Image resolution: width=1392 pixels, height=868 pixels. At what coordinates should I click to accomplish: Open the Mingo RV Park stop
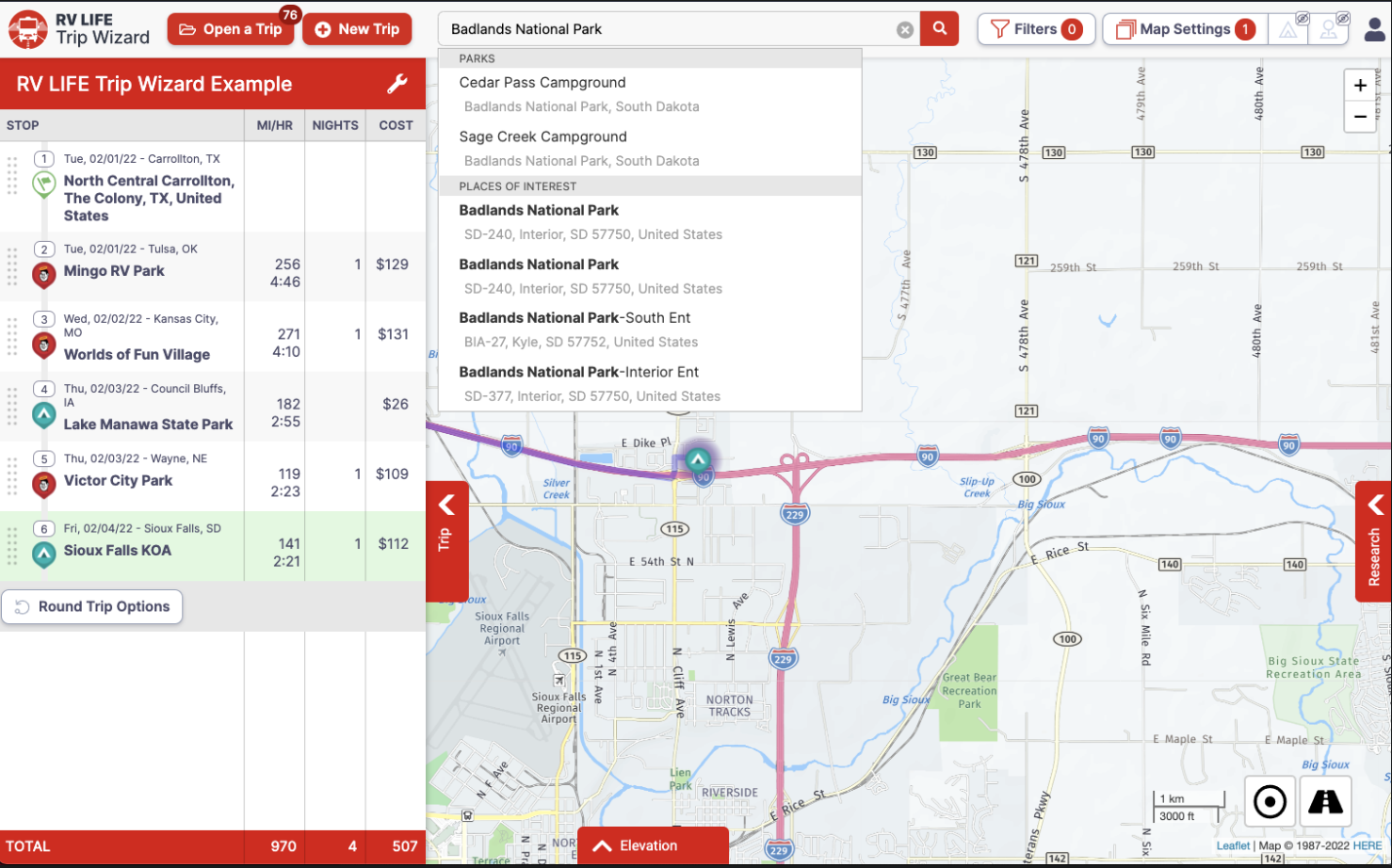(x=114, y=271)
